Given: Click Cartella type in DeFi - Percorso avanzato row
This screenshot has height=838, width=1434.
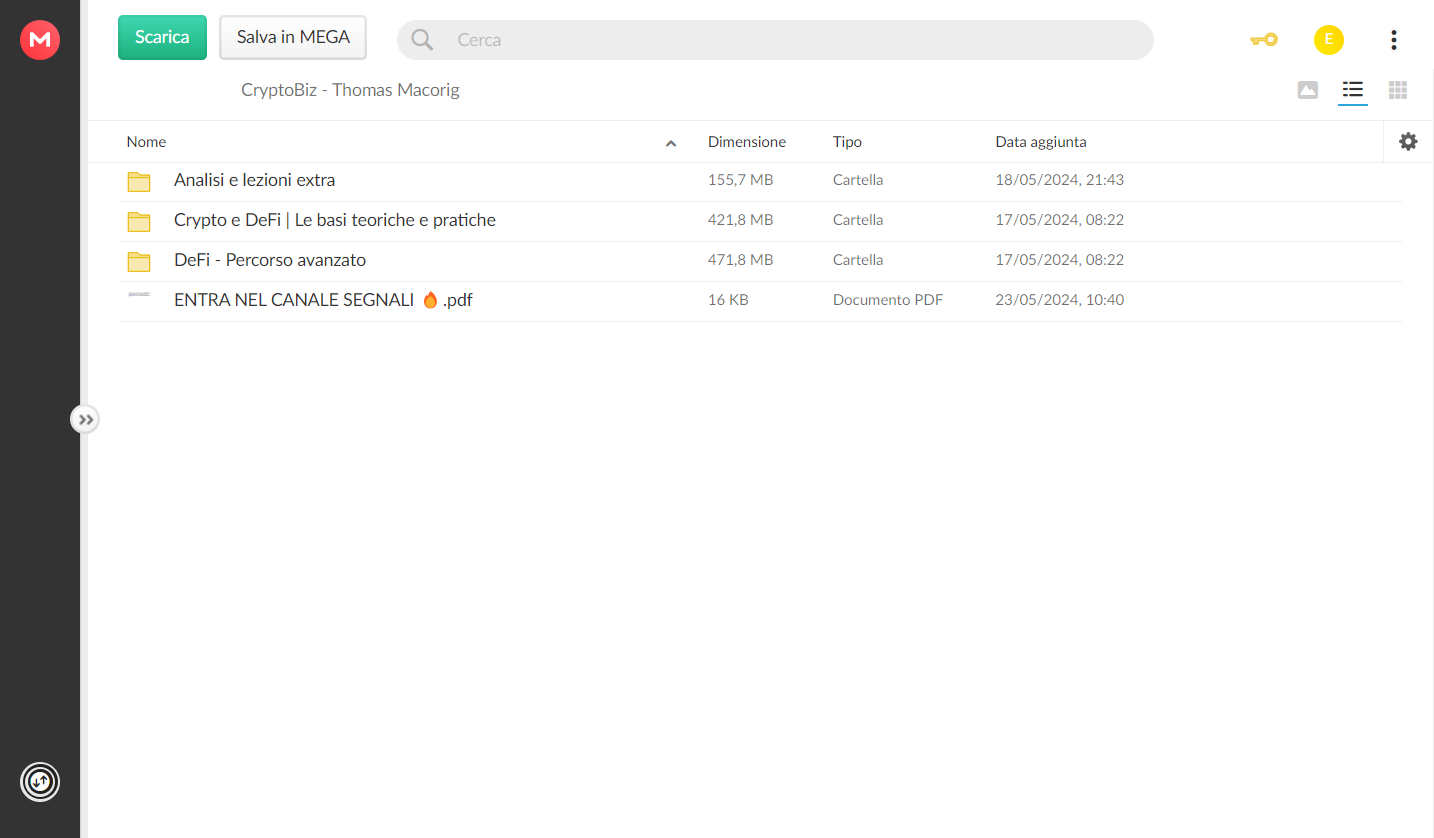Looking at the screenshot, I should click(858, 260).
